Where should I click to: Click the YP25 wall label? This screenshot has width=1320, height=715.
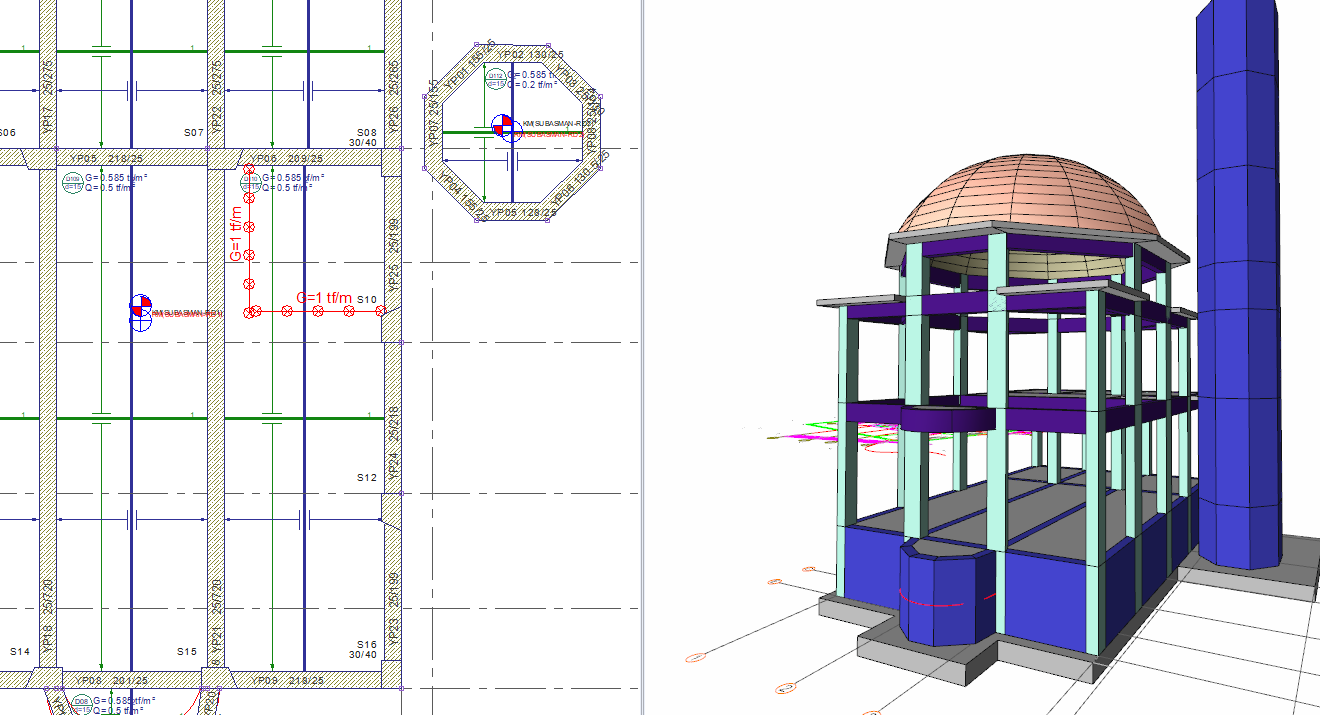pyautogui.click(x=393, y=277)
